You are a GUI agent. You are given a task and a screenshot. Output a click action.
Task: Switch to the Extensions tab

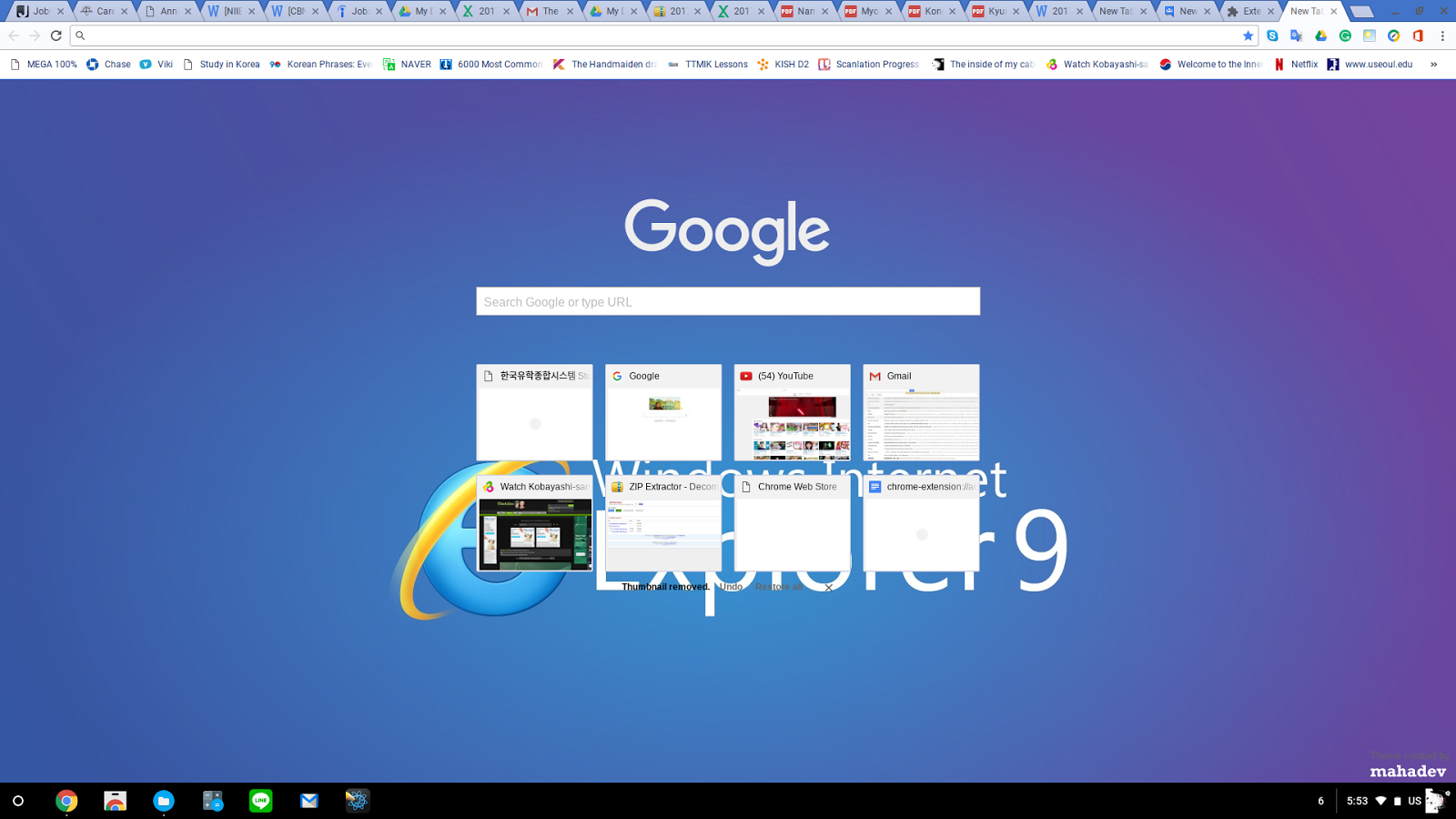[1250, 11]
